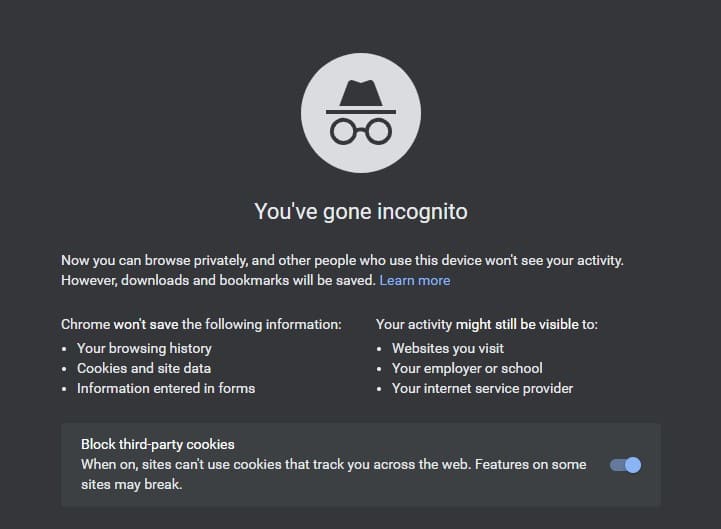Click the glasses in the incognito logo
Image resolution: width=721 pixels, height=529 pixels.
click(360, 131)
